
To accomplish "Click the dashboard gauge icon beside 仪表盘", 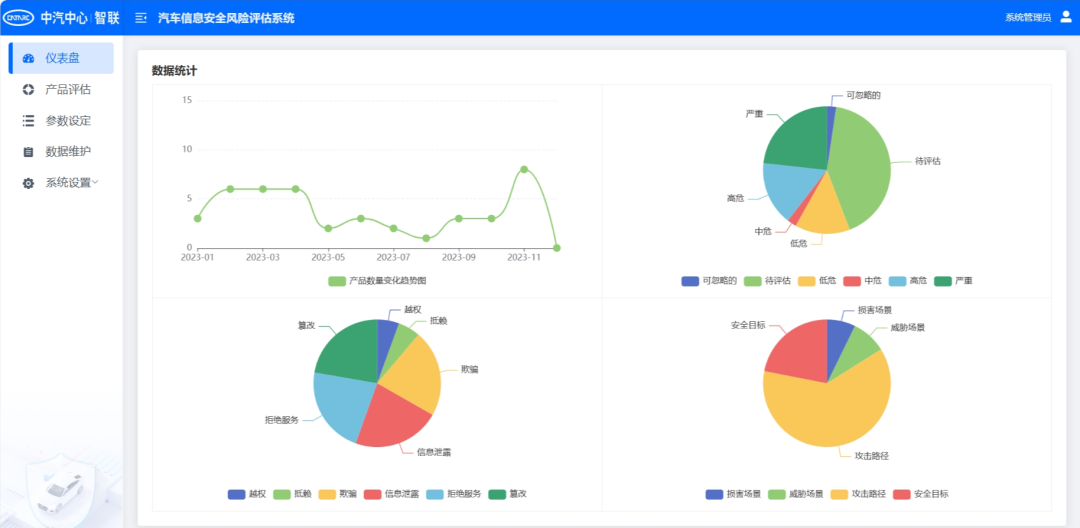I will tap(28, 59).
